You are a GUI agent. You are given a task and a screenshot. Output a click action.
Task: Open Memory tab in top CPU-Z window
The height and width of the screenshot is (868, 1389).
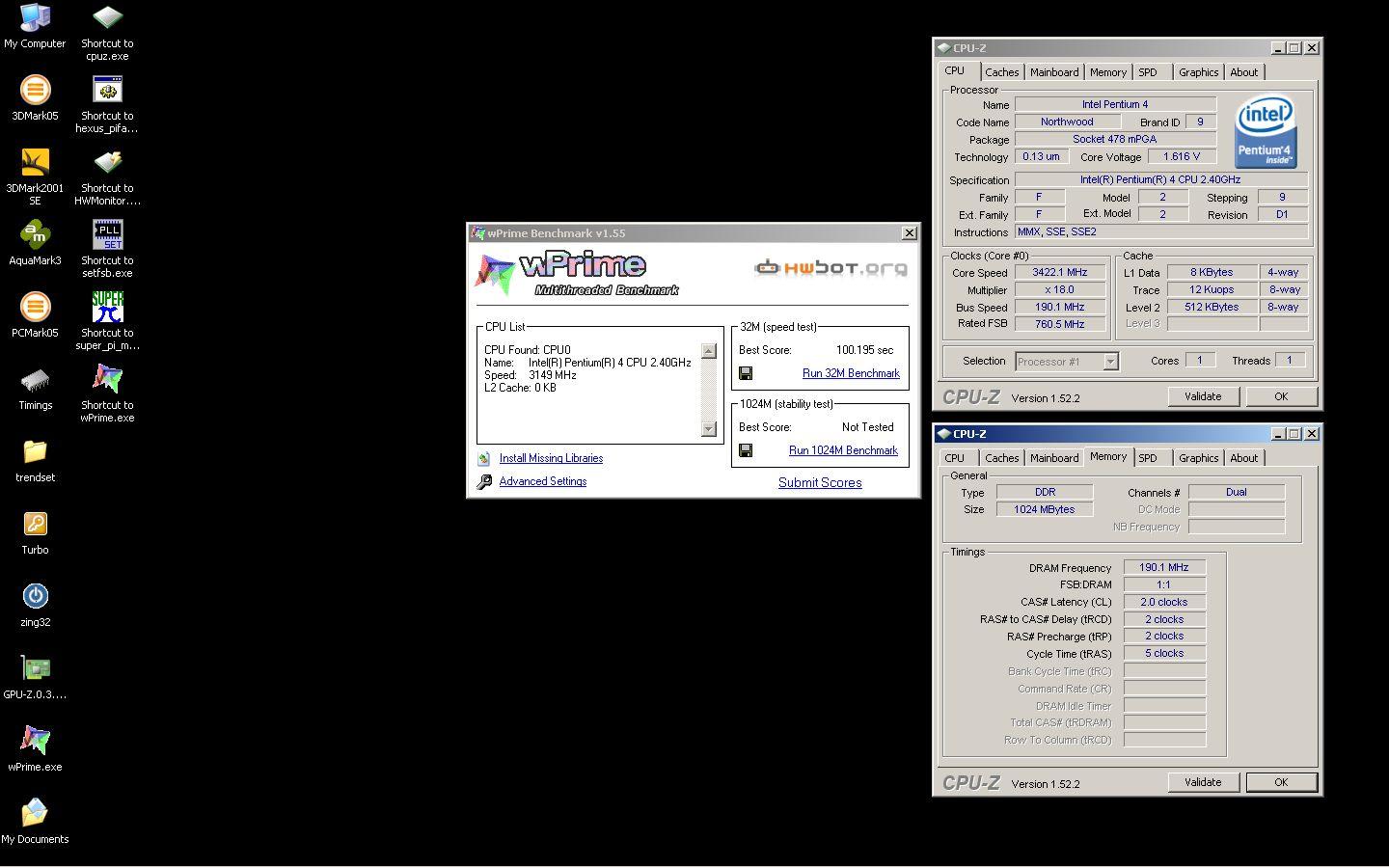pyautogui.click(x=1108, y=72)
